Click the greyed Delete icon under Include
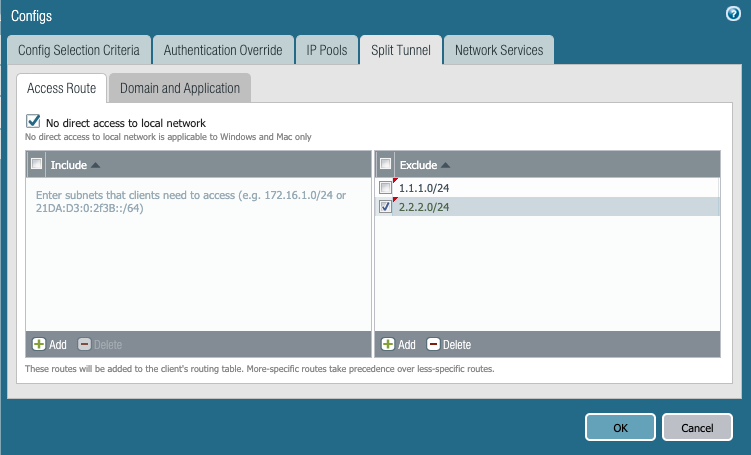This screenshot has height=455, width=751. [84, 344]
